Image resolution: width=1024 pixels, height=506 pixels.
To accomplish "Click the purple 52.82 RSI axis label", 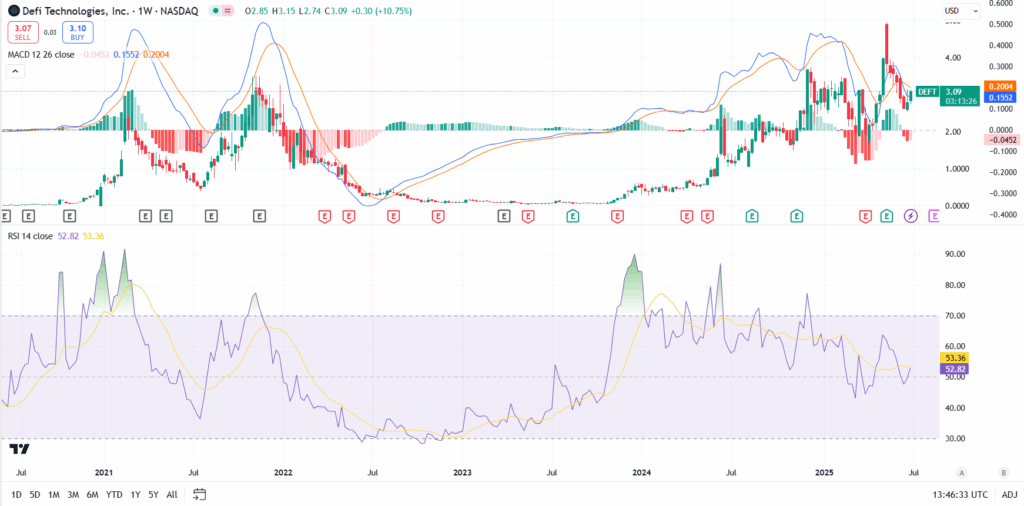I will click(955, 368).
